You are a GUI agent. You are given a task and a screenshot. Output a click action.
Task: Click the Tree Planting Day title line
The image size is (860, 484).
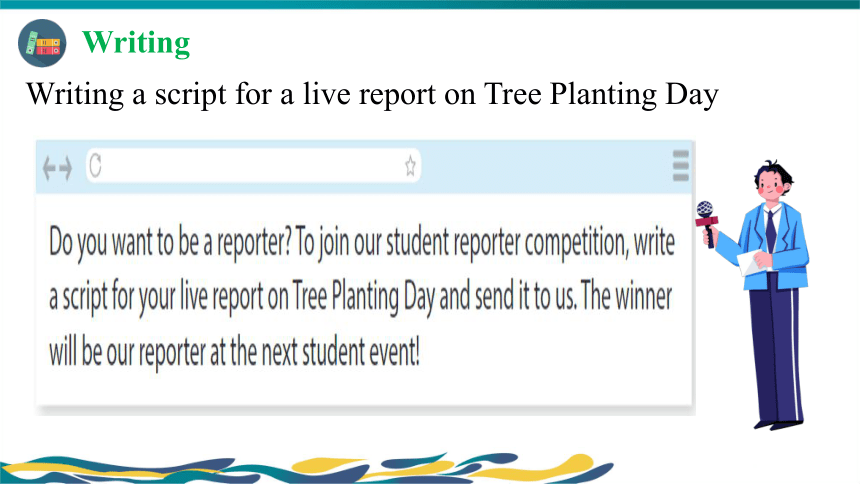pos(372,94)
